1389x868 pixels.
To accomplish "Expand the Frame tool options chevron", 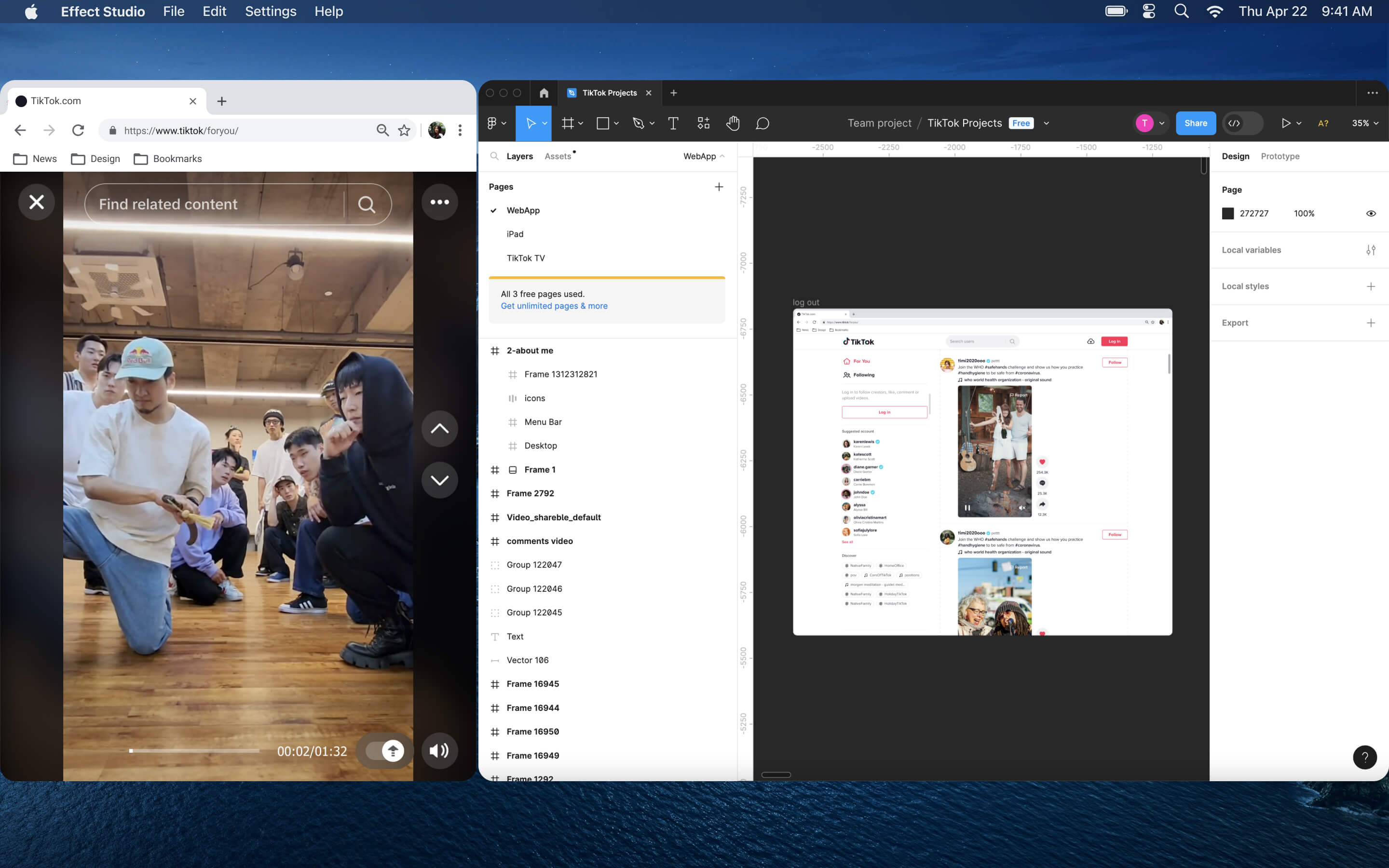I will click(581, 123).
